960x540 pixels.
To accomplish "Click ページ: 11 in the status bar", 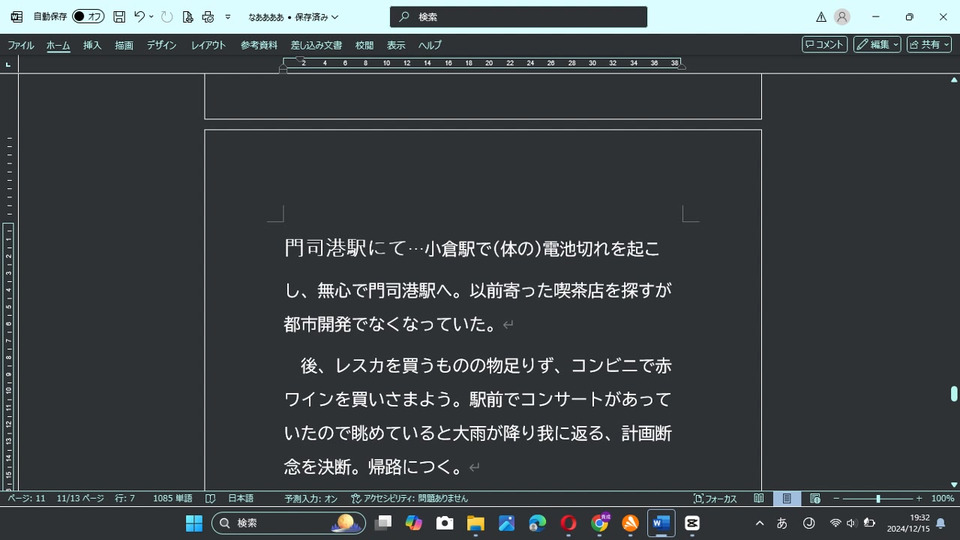I will pos(26,498).
